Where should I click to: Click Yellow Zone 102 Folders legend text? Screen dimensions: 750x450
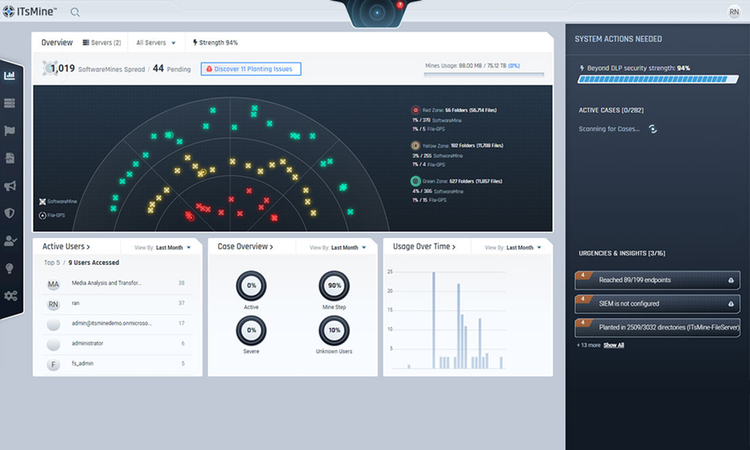pos(463,146)
